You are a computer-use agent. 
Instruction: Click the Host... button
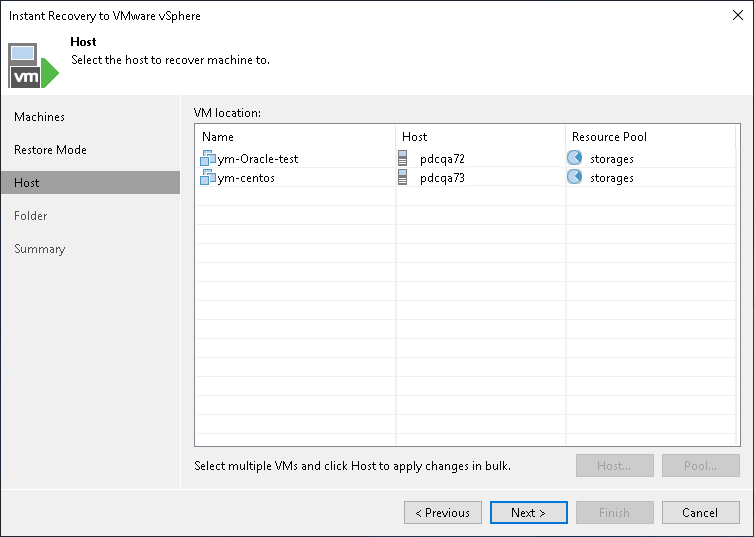[615, 465]
